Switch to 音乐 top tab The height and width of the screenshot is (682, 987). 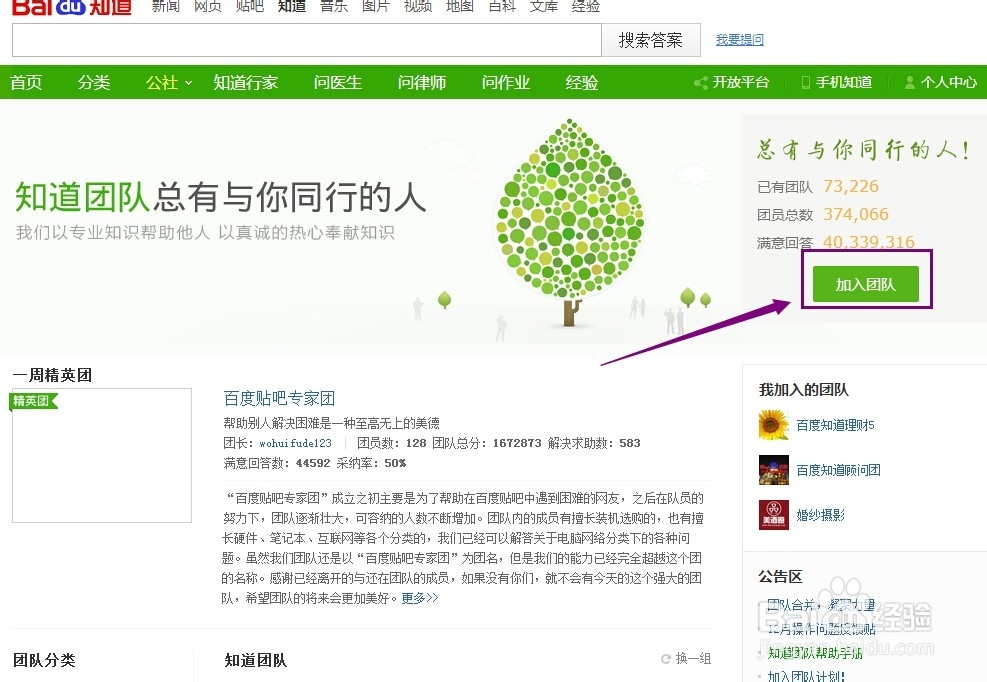point(334,6)
